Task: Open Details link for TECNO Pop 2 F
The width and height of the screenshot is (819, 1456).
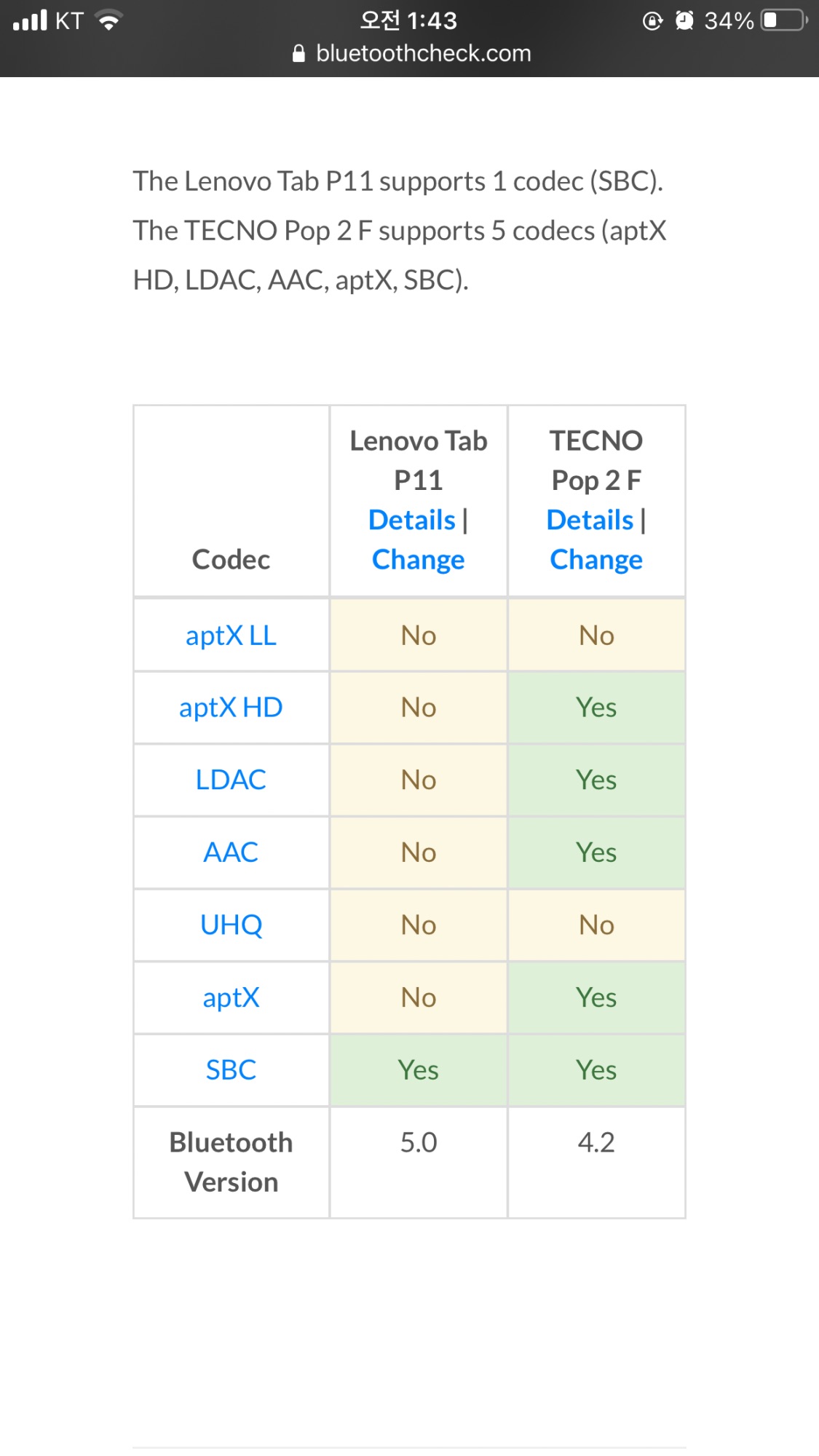Action: [590, 520]
